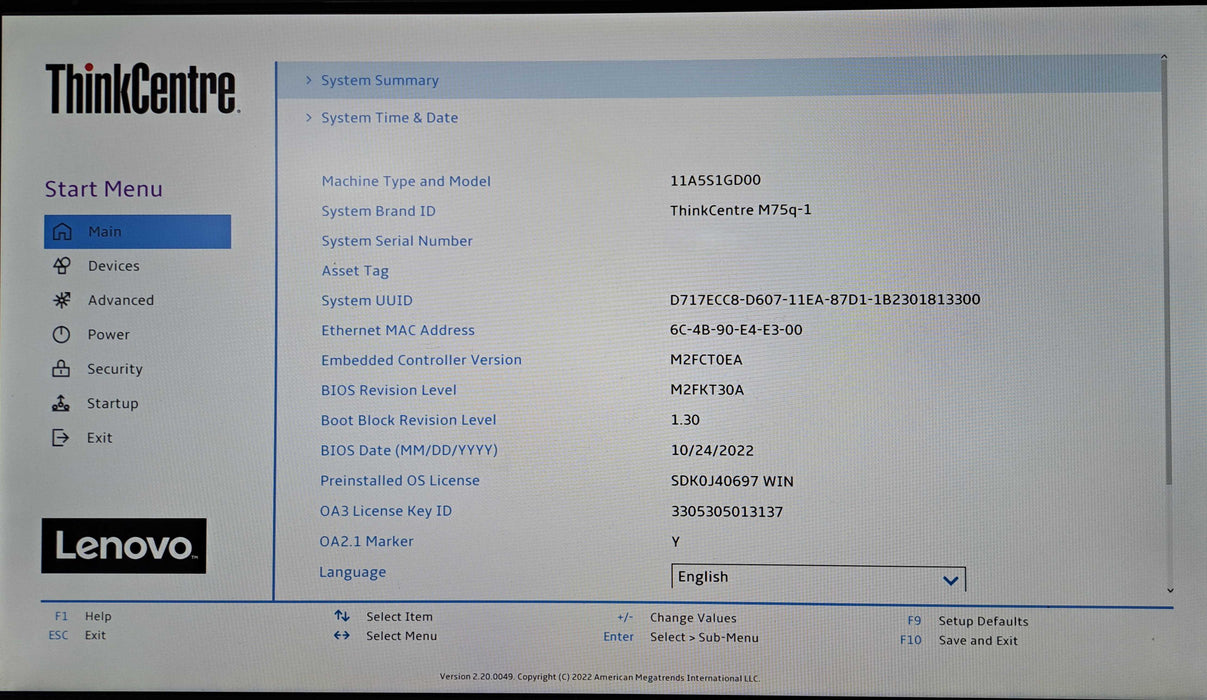The image size is (1207, 700).
Task: Click the F1 Help shortcut
Action: pyautogui.click(x=97, y=617)
